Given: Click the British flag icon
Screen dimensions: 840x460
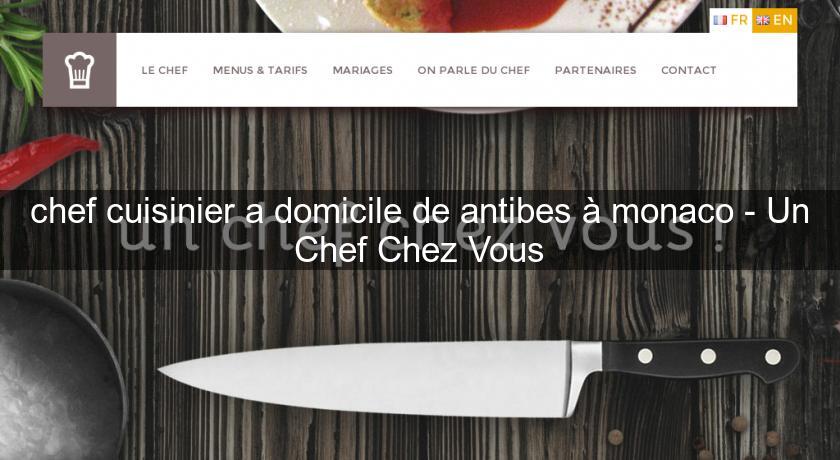Looking at the screenshot, I should [763, 20].
